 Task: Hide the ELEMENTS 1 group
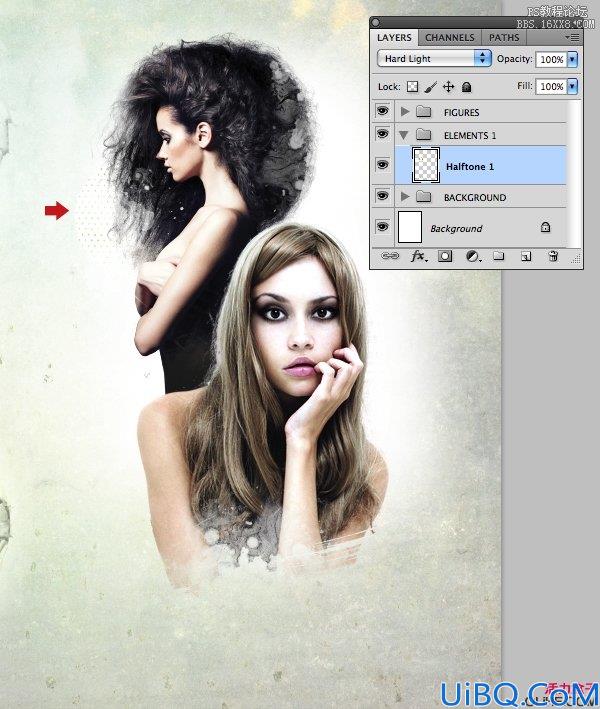[x=383, y=134]
